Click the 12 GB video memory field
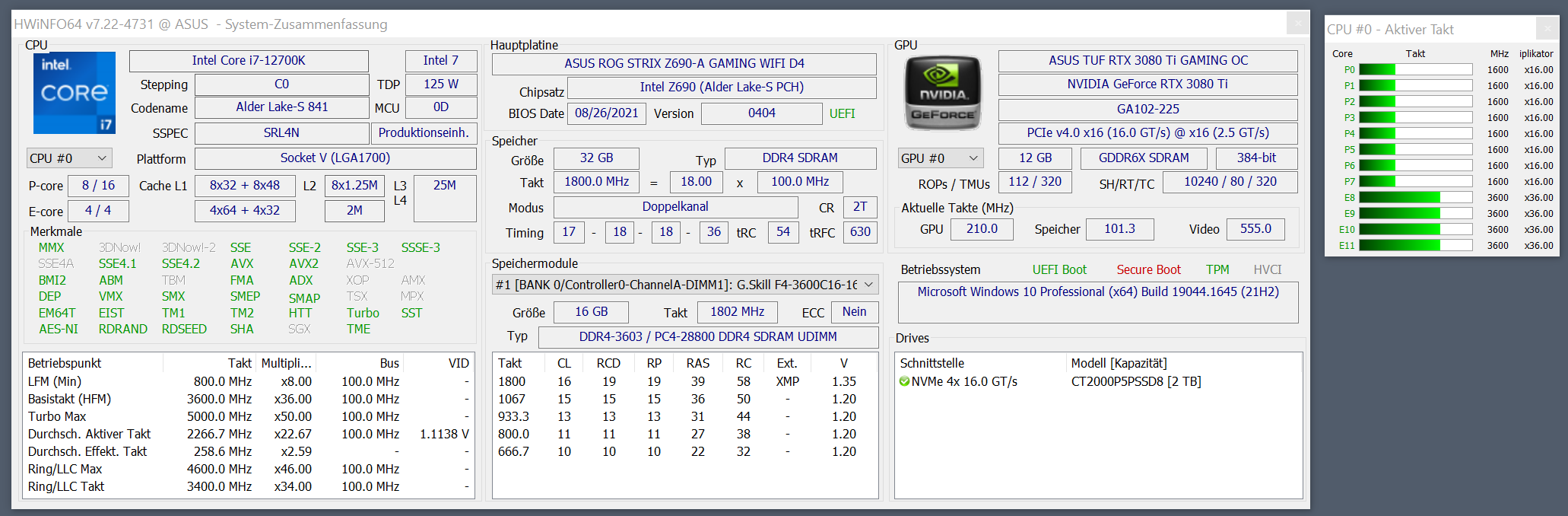This screenshot has height=516, width=1568. [x=1035, y=158]
